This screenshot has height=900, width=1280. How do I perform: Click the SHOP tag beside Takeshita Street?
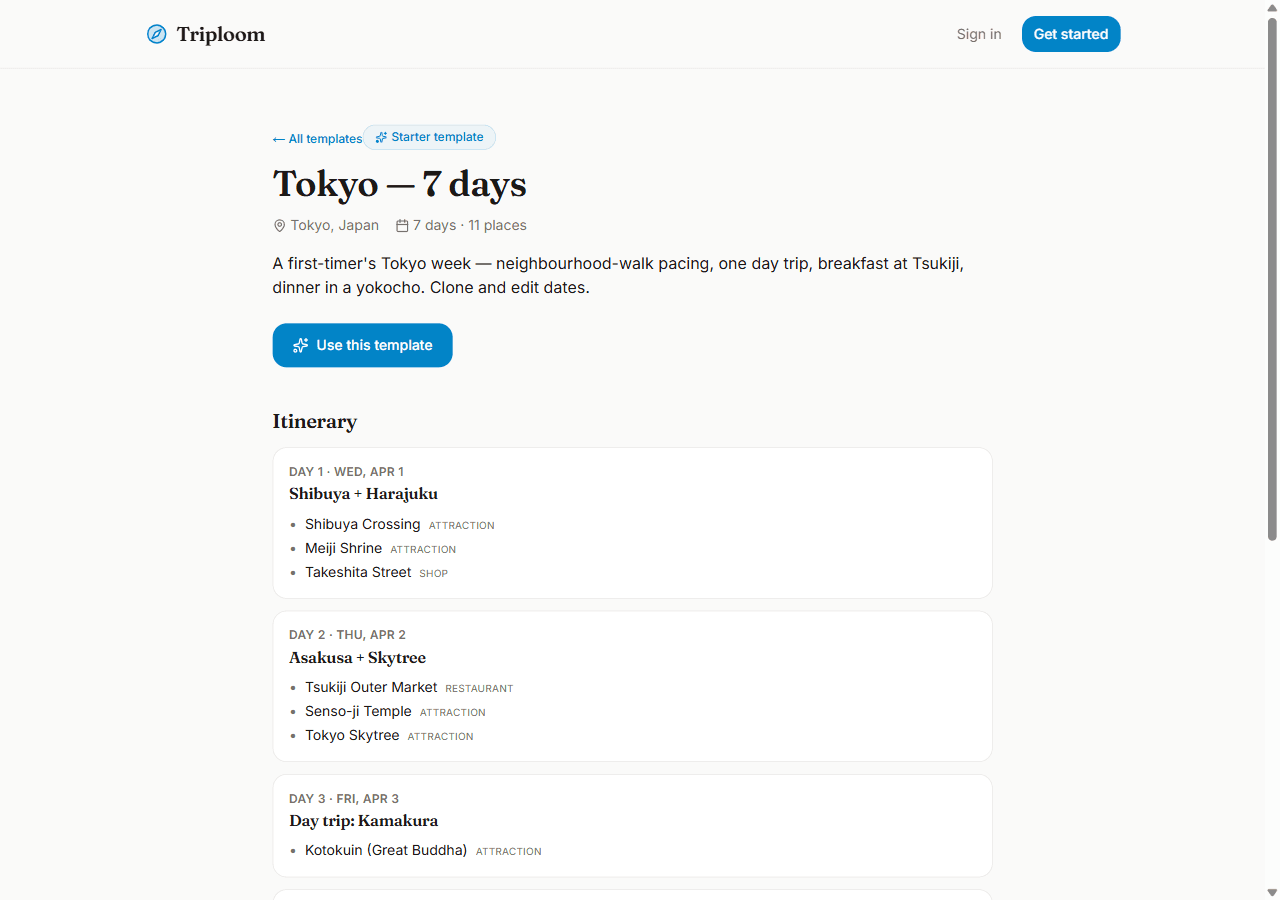[x=434, y=574]
